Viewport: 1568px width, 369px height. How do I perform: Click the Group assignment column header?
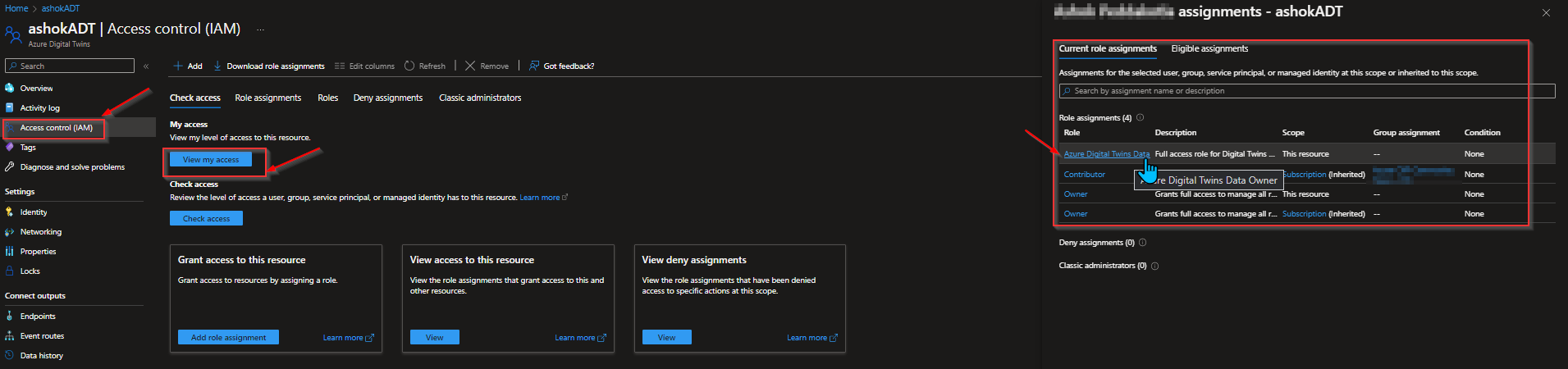point(1406,132)
